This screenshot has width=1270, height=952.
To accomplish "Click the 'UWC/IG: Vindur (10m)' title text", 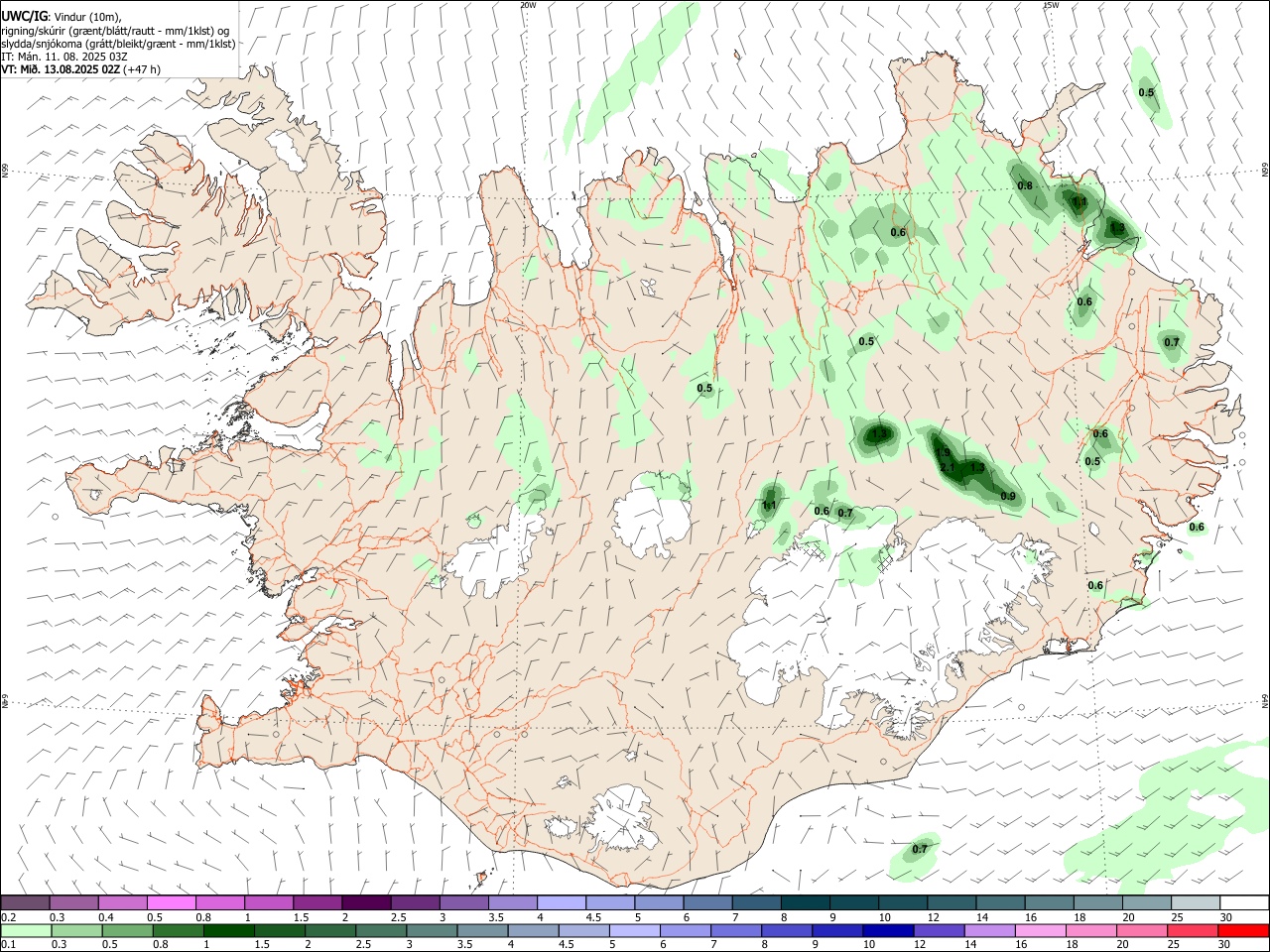I will click(x=62, y=17).
